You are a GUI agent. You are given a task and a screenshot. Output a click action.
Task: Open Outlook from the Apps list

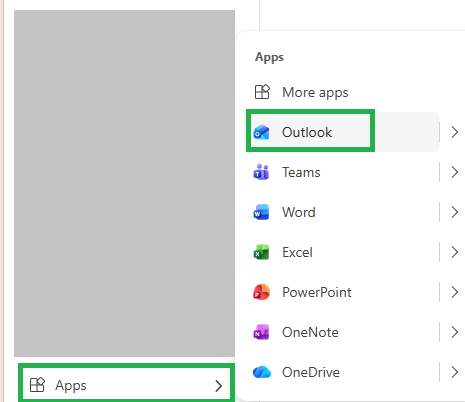click(343, 132)
